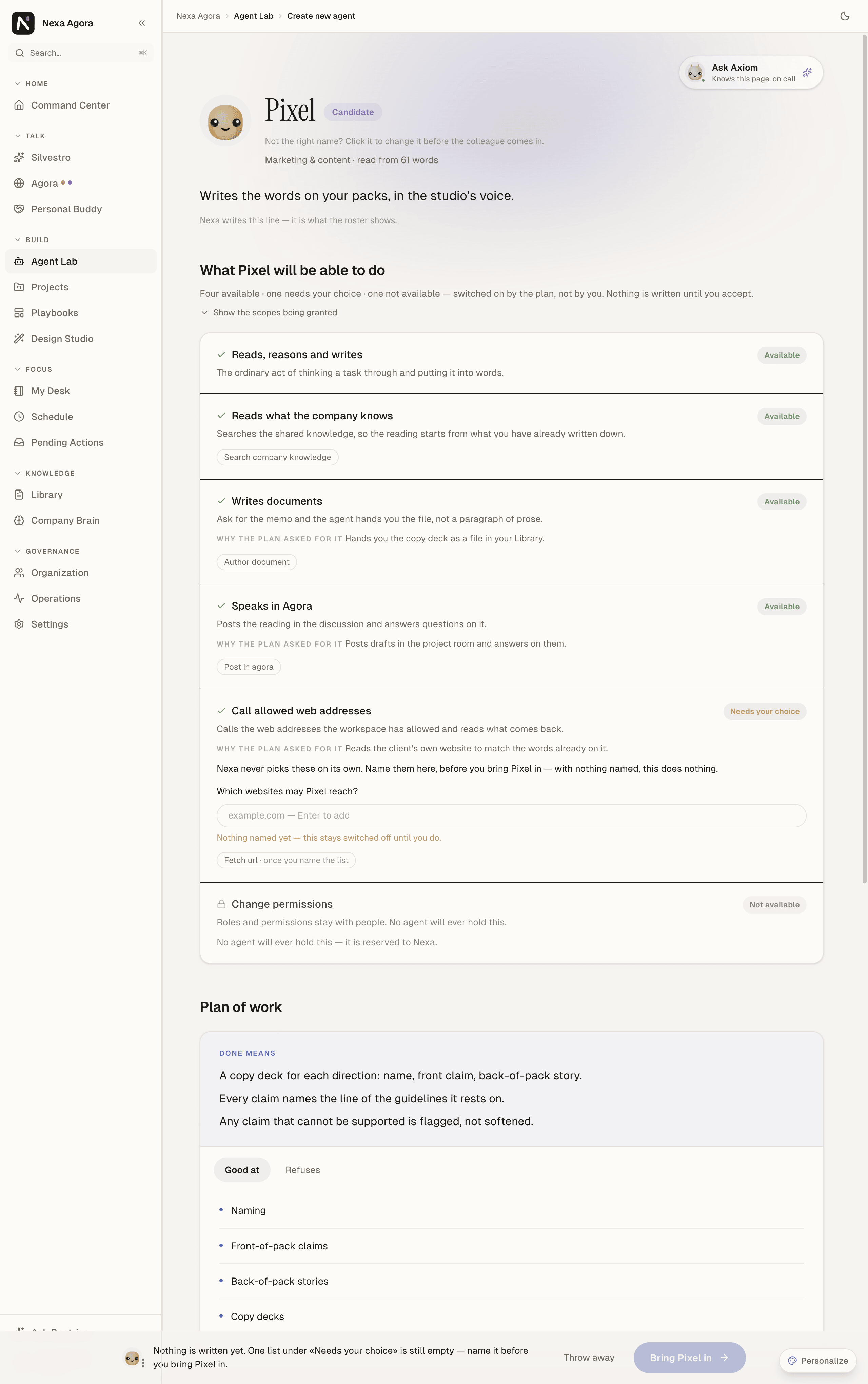Click Throw away

589,1358
